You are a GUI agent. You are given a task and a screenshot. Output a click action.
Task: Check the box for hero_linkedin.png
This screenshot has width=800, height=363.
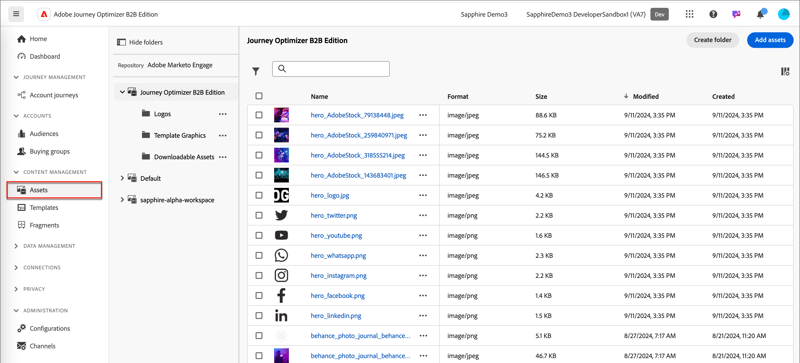point(259,316)
